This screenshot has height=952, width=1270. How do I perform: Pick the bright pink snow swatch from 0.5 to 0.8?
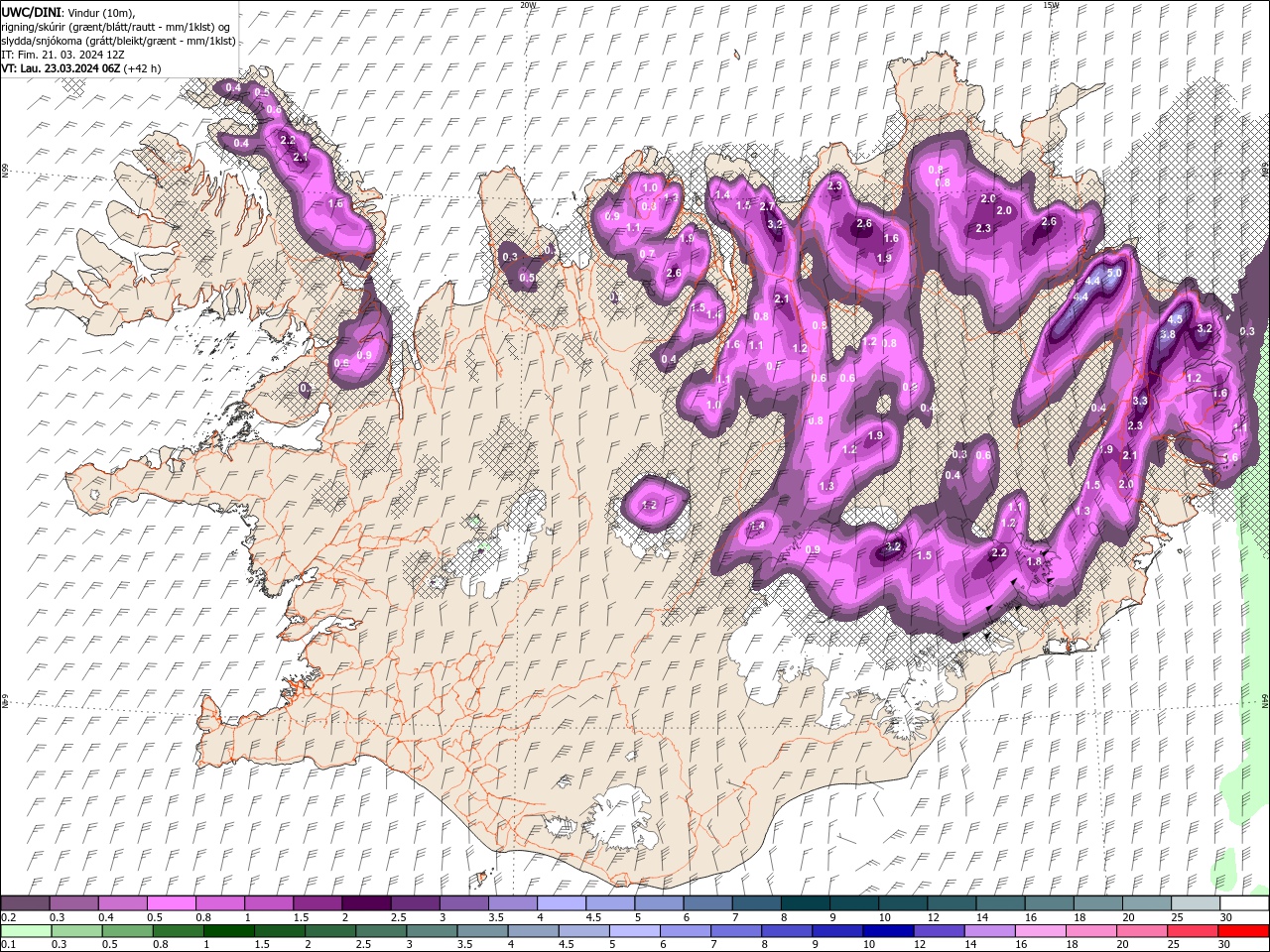tap(171, 903)
